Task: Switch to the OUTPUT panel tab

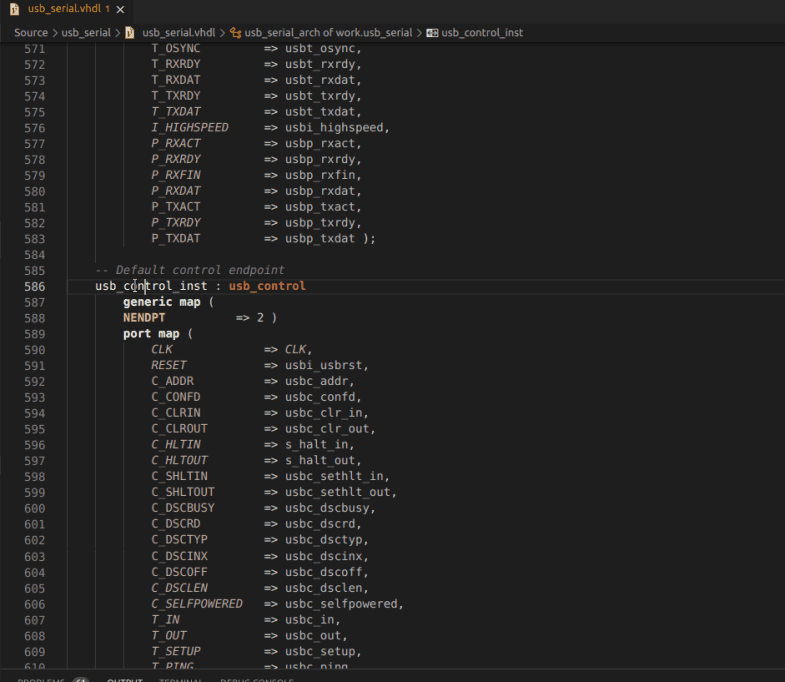Action: tap(125, 680)
